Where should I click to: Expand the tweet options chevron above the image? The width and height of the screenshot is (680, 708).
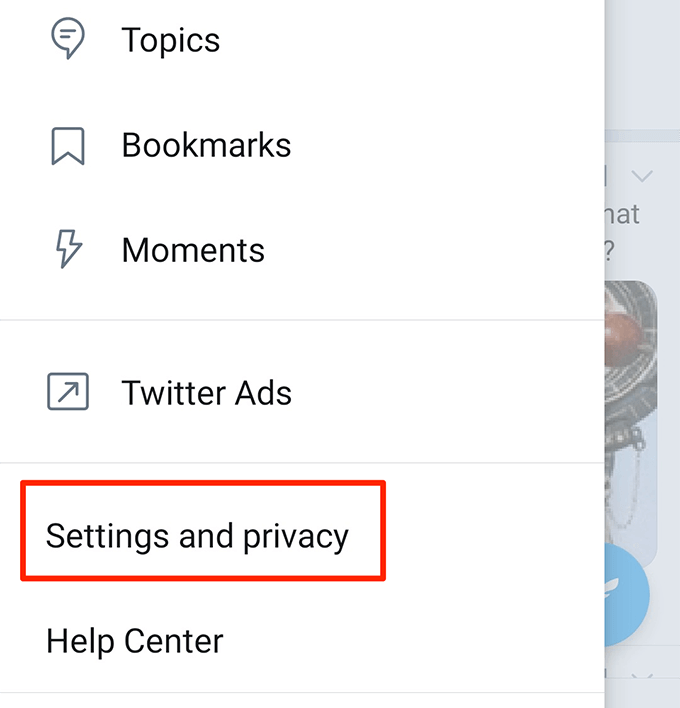coord(643,177)
